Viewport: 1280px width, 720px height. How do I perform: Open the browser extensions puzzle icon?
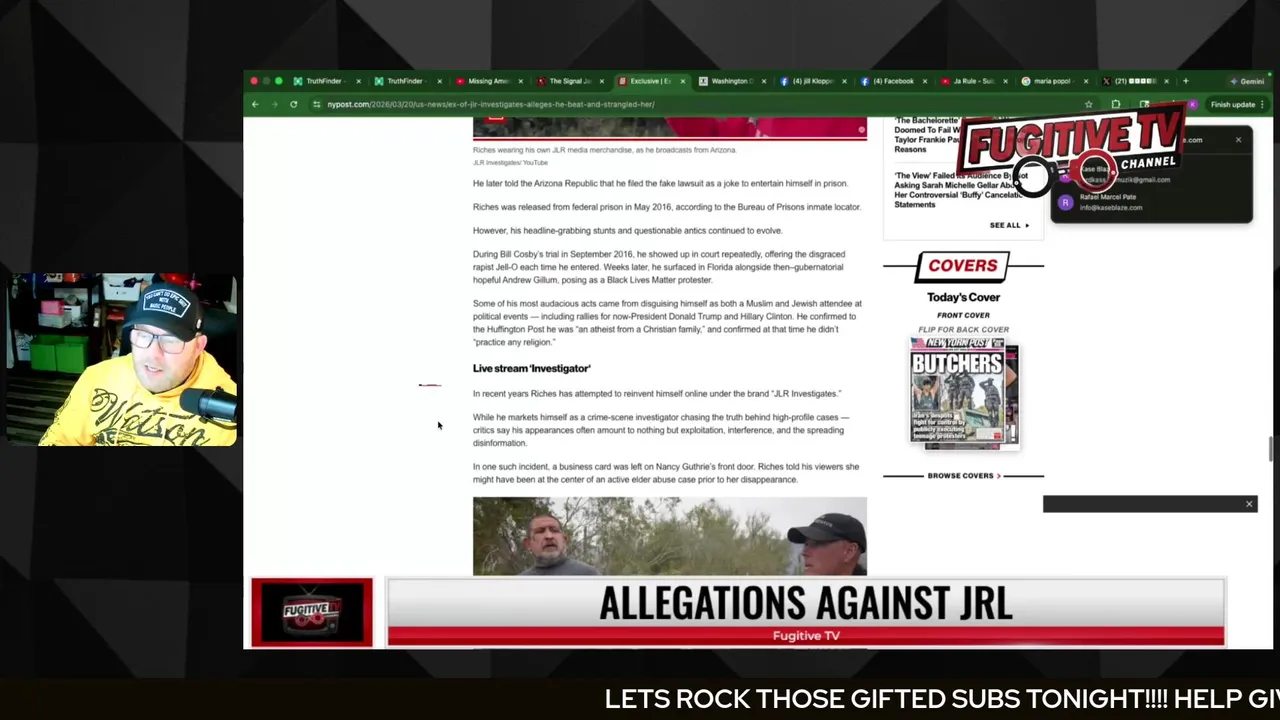coord(1116,104)
